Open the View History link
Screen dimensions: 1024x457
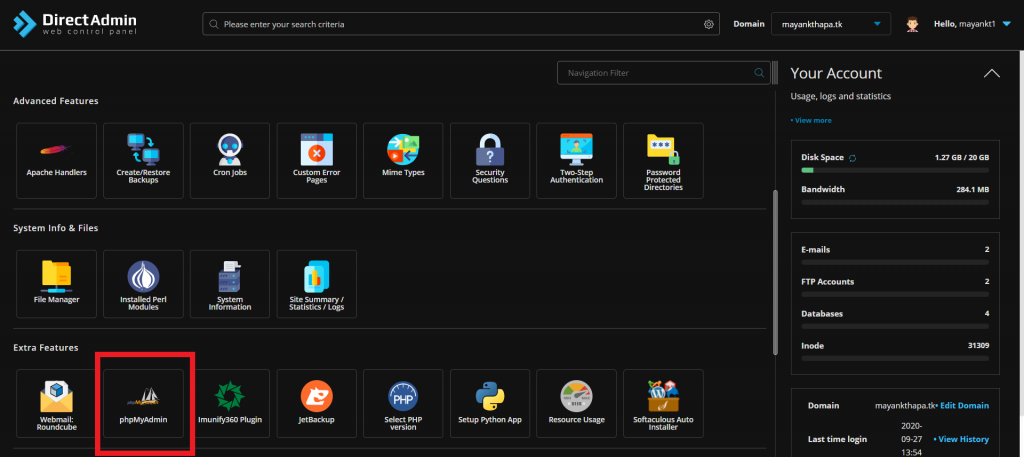pyautogui.click(x=961, y=439)
